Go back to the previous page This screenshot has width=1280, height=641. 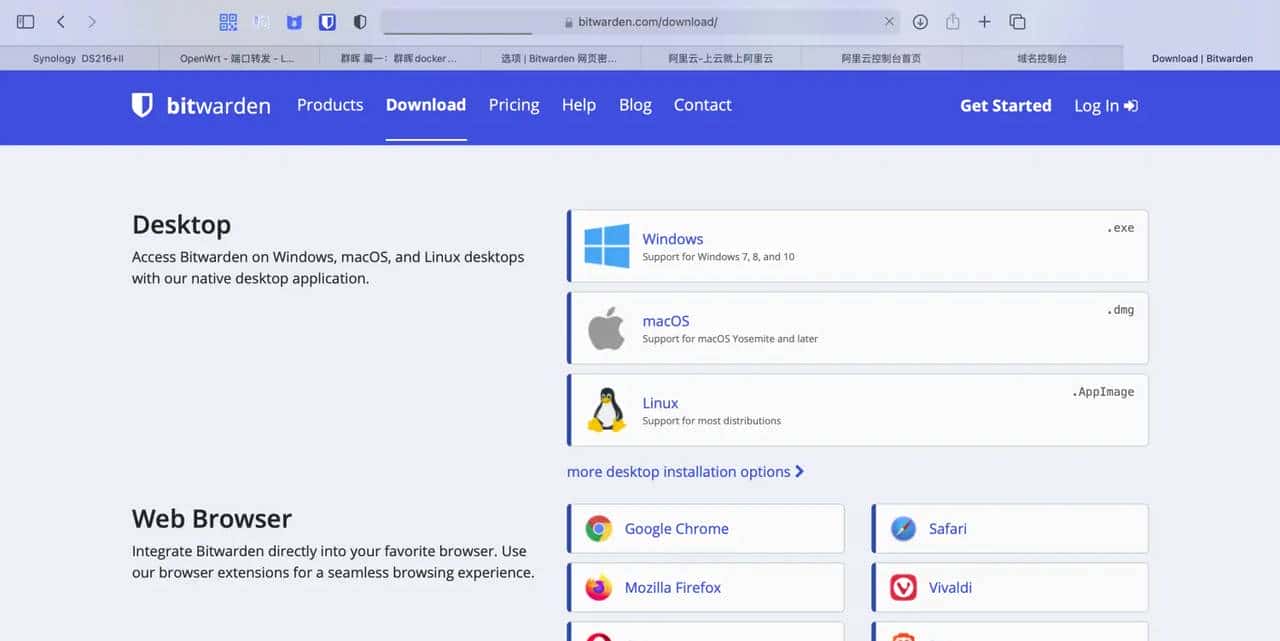(61, 22)
